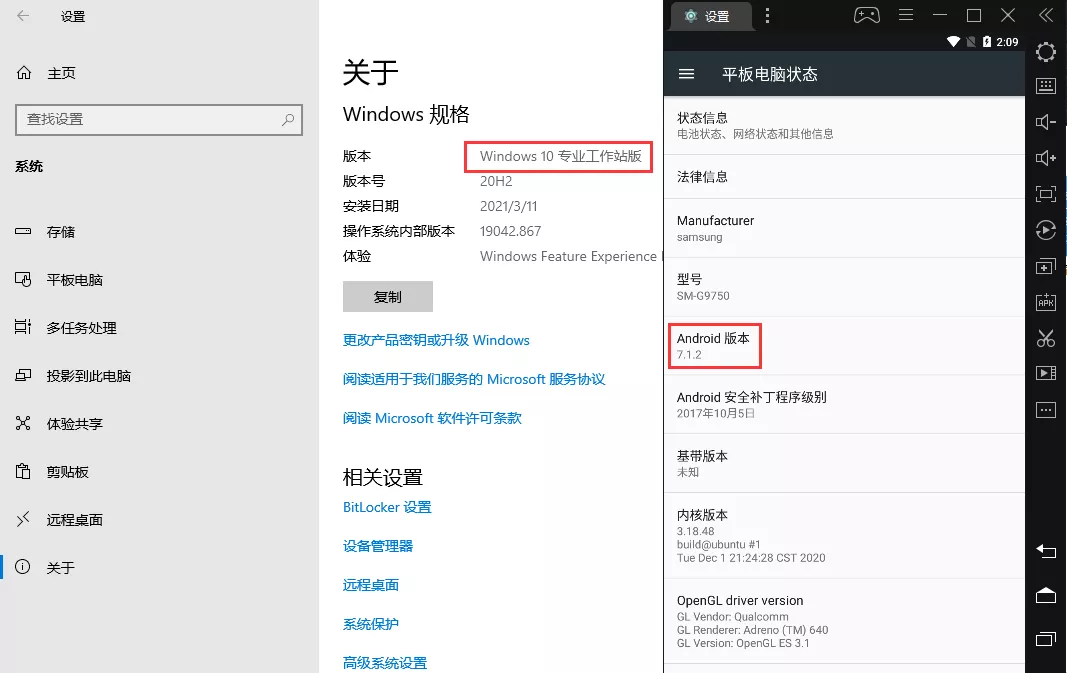Image resolution: width=1067 pixels, height=673 pixels.
Task: Toggle emulator fullscreen mode
Action: click(1046, 194)
